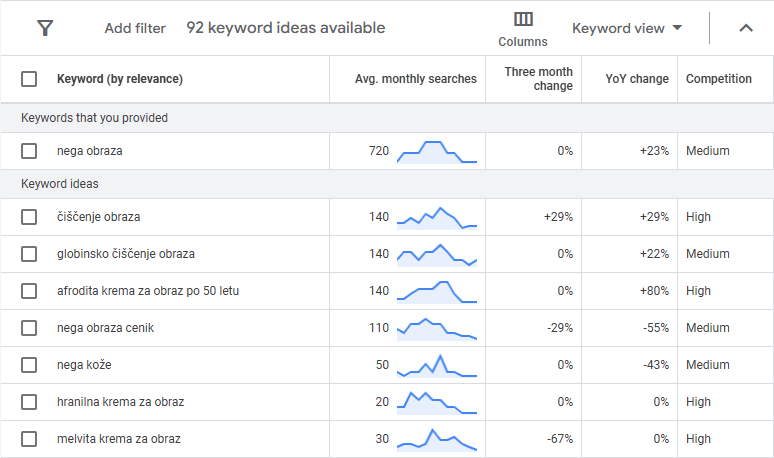Viewport: 774px width, 458px height.
Task: Click the hranilna krema za obraz sparkline
Action: tap(437, 402)
